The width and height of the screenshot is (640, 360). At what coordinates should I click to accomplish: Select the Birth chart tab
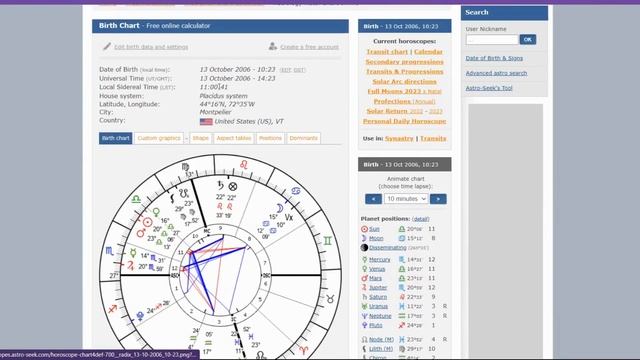click(x=116, y=138)
